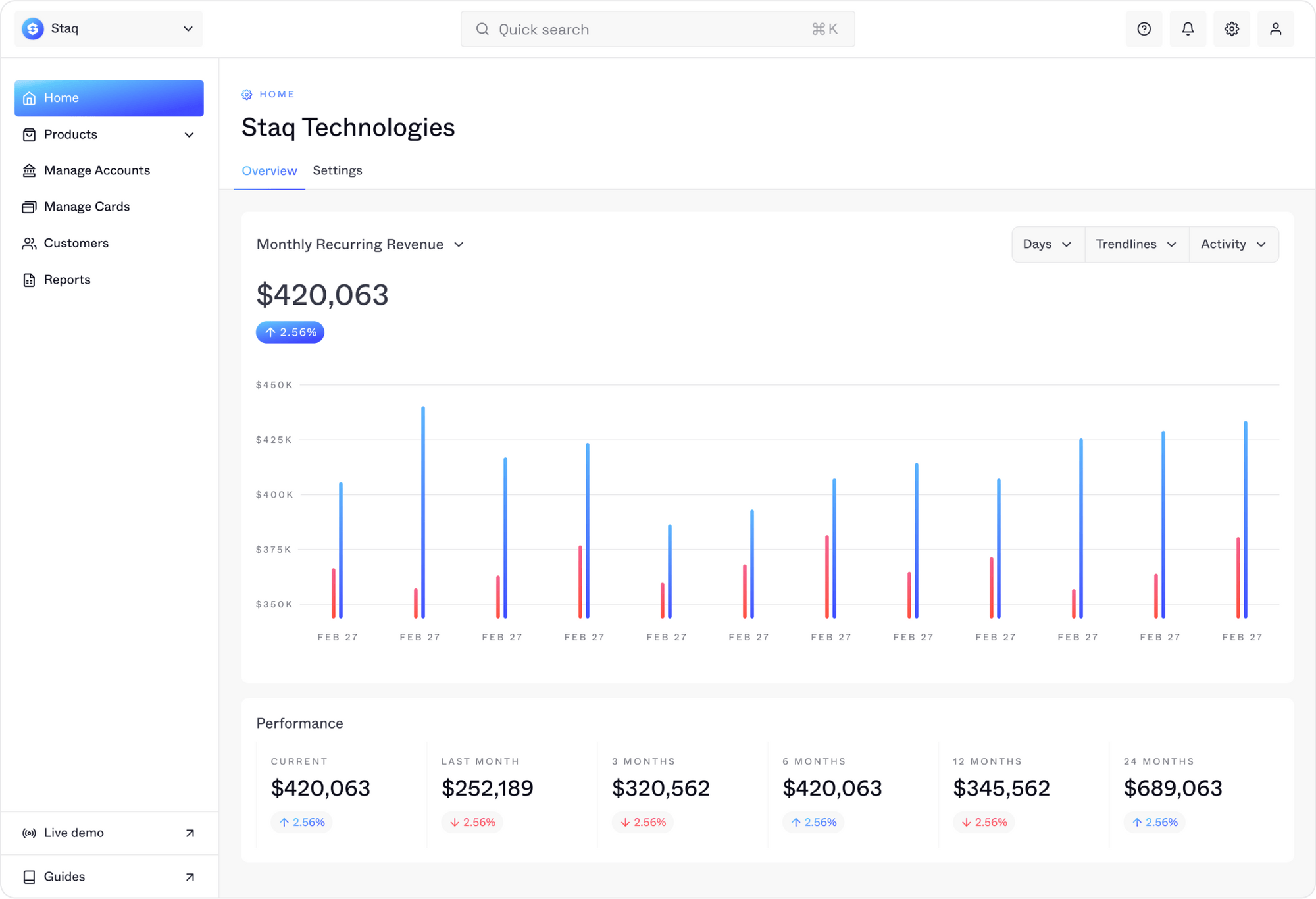Click the blue 2.56% growth badge
Image resolution: width=1316 pixels, height=899 pixels.
[x=290, y=332]
